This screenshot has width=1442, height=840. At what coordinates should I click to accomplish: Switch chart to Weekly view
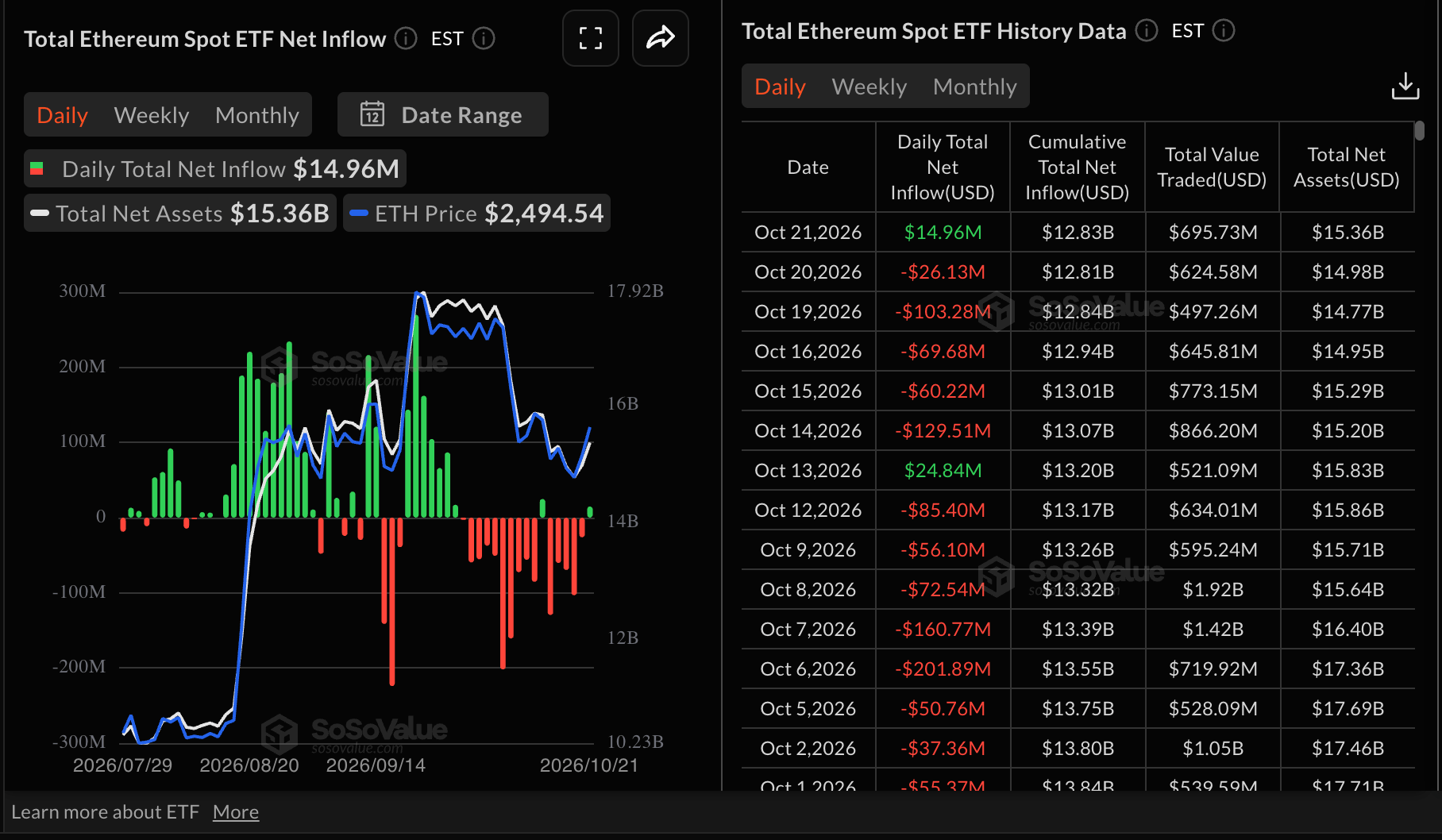tap(152, 115)
